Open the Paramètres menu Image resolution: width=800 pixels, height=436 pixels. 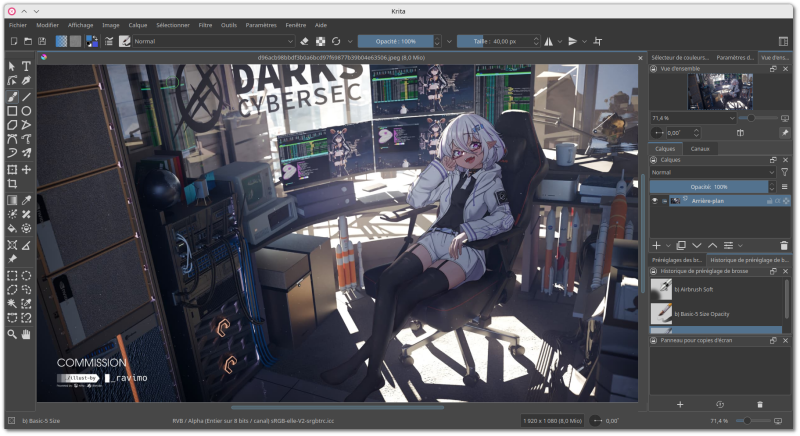(x=261, y=25)
